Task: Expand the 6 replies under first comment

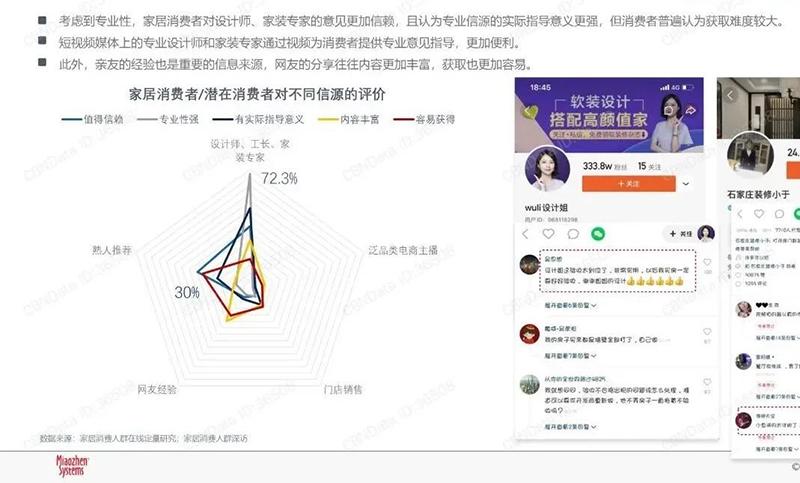Action: (570, 305)
